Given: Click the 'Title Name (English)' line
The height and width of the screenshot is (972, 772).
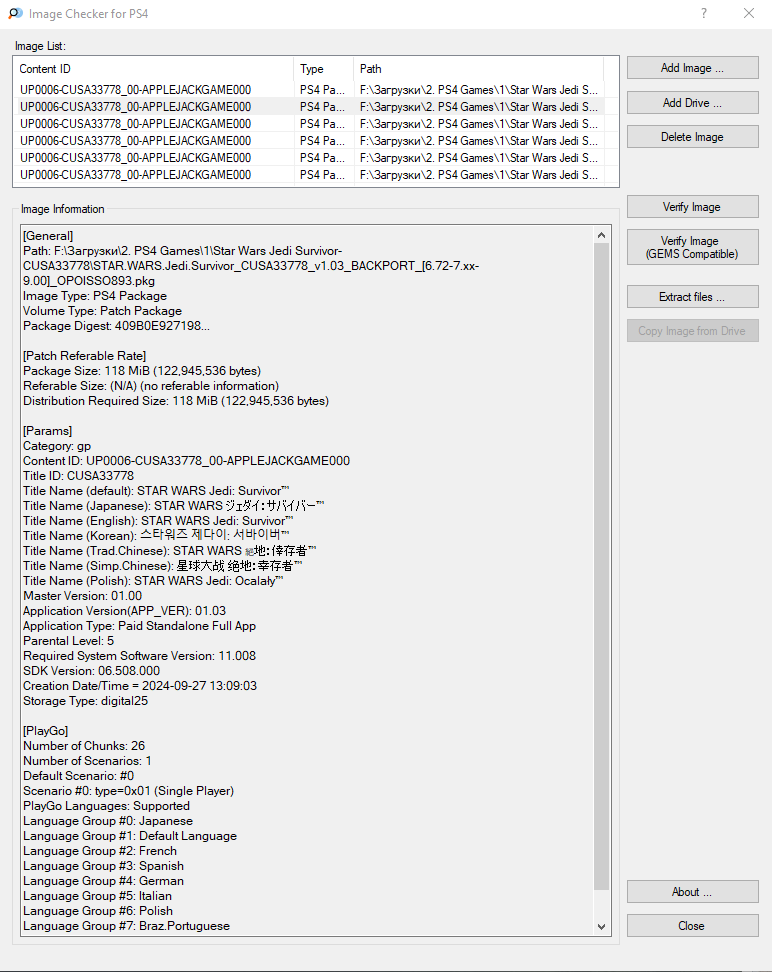Looking at the screenshot, I should (x=158, y=521).
